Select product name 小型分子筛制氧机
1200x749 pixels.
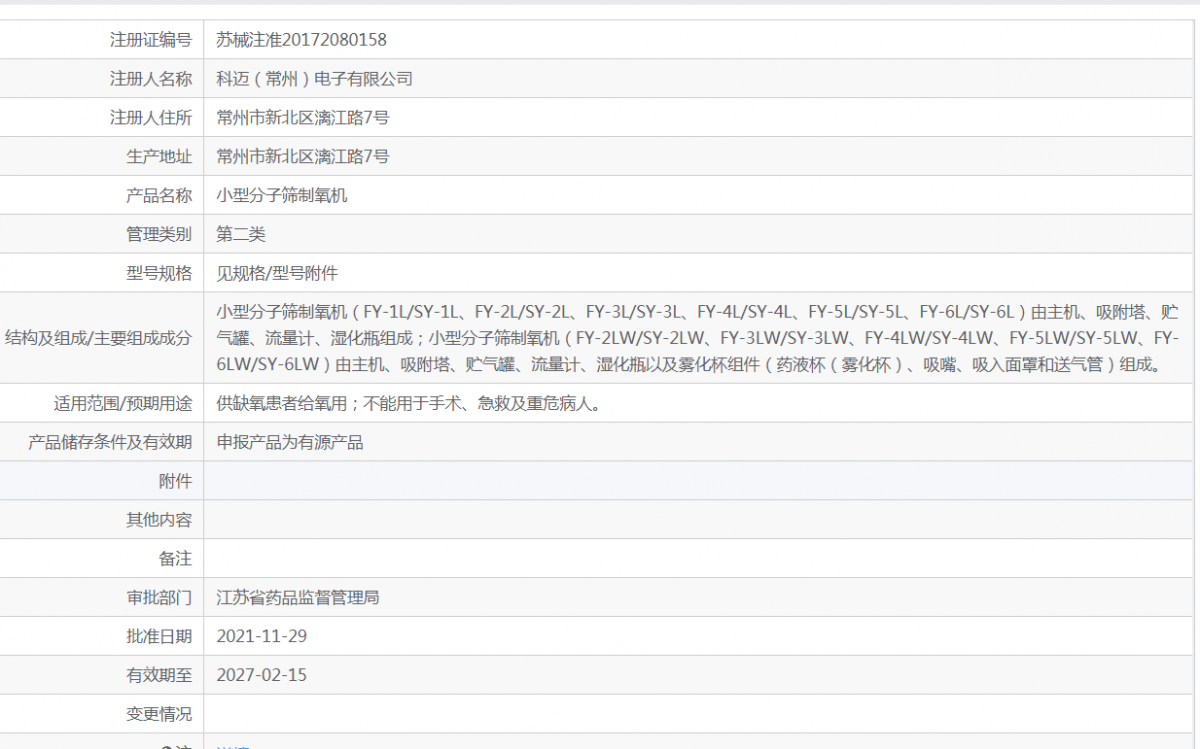pyautogui.click(x=282, y=196)
